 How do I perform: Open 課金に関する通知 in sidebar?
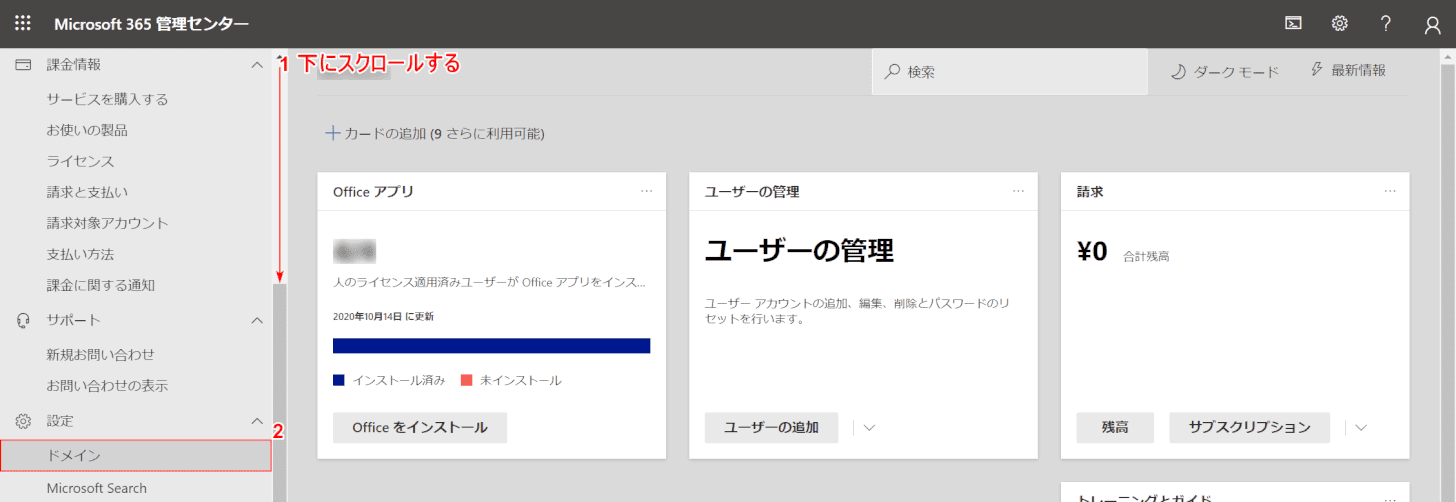[x=101, y=285]
